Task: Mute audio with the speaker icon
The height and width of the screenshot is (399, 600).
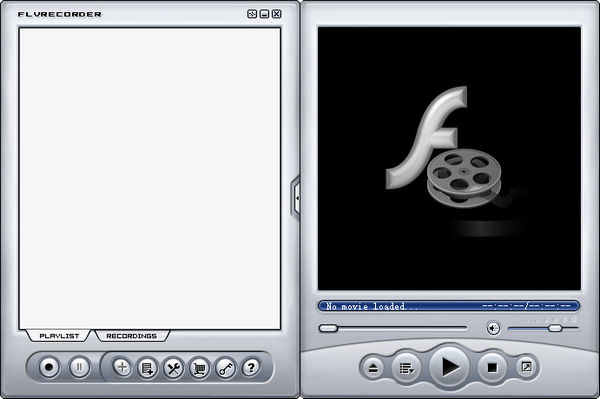Action: [x=493, y=328]
